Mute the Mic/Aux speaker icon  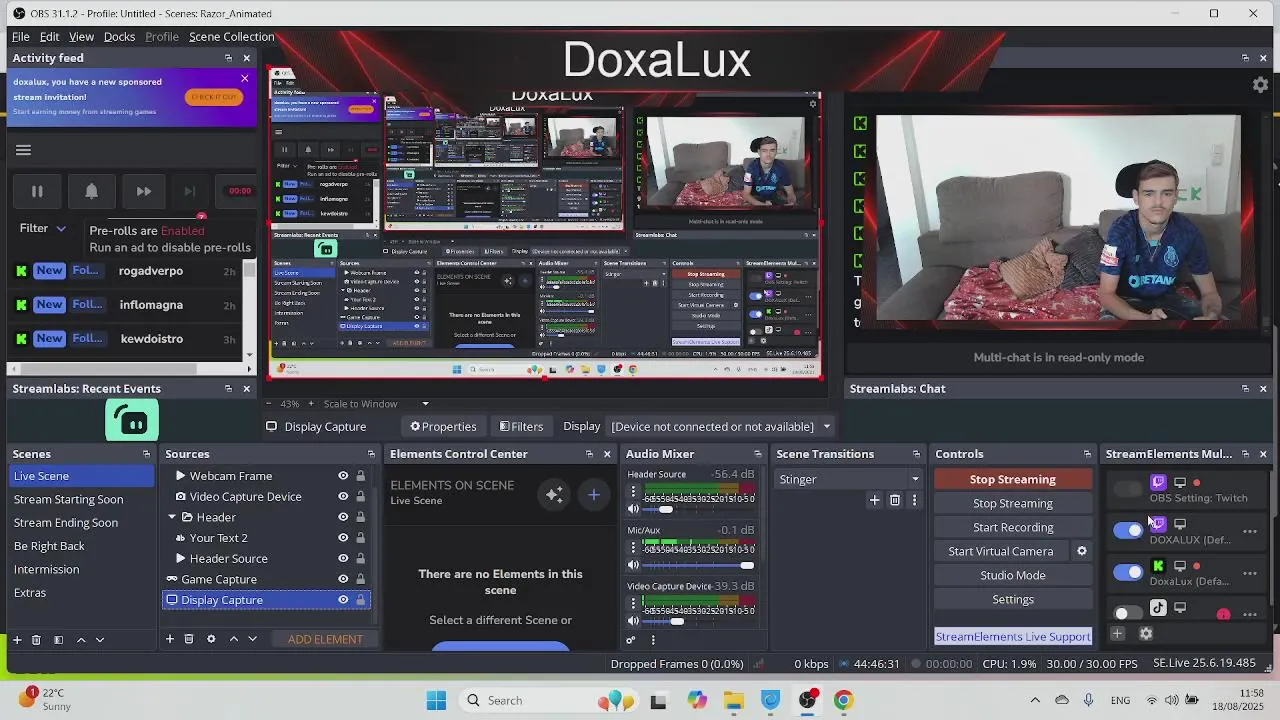(x=633, y=565)
